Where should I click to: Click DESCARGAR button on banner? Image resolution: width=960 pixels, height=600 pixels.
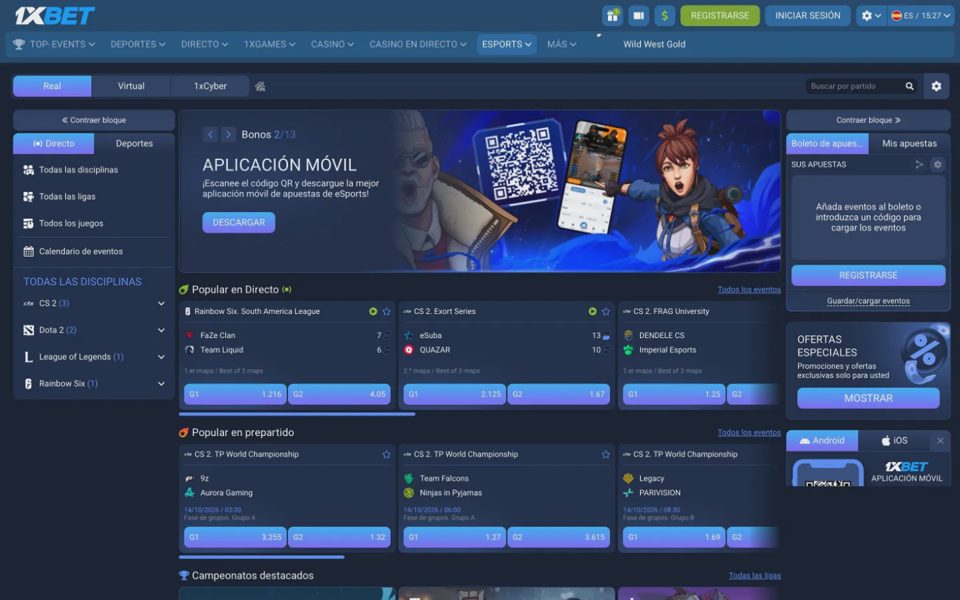[239, 222]
